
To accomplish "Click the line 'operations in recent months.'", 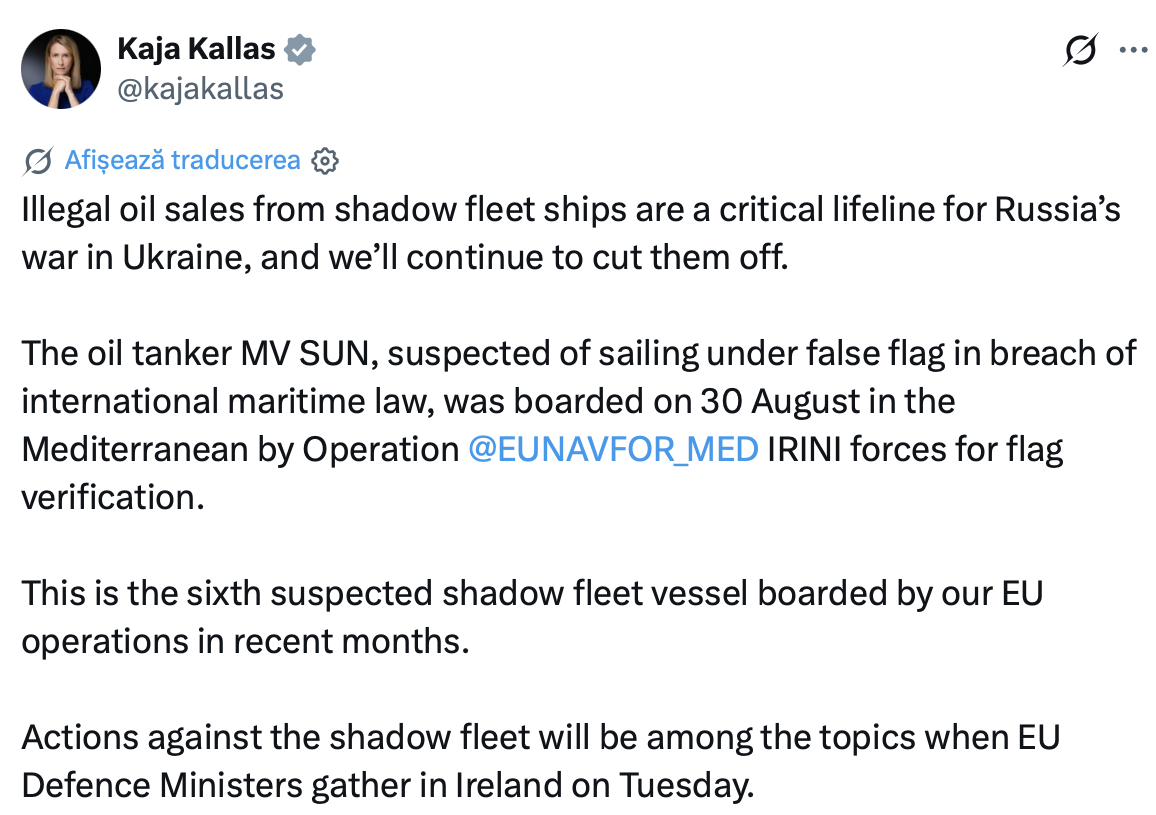I will [x=246, y=641].
